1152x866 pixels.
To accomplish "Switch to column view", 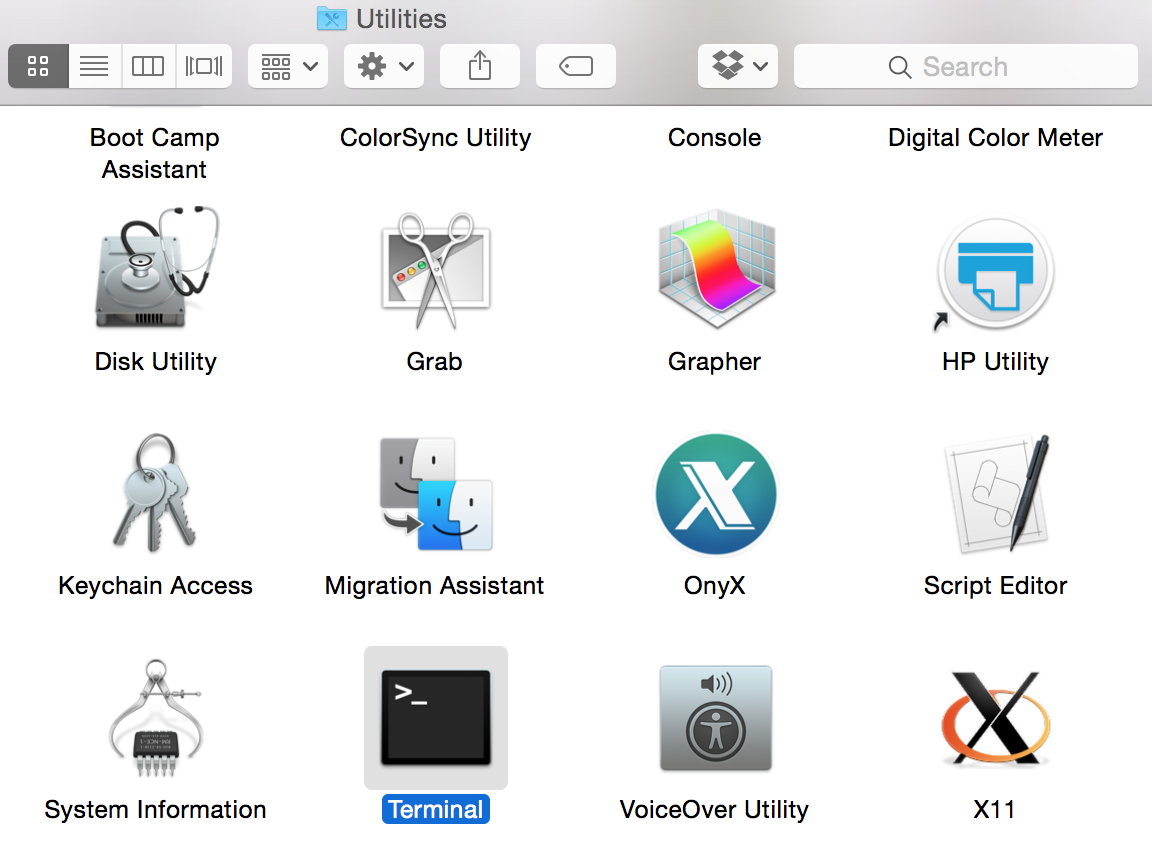I will tap(148, 66).
